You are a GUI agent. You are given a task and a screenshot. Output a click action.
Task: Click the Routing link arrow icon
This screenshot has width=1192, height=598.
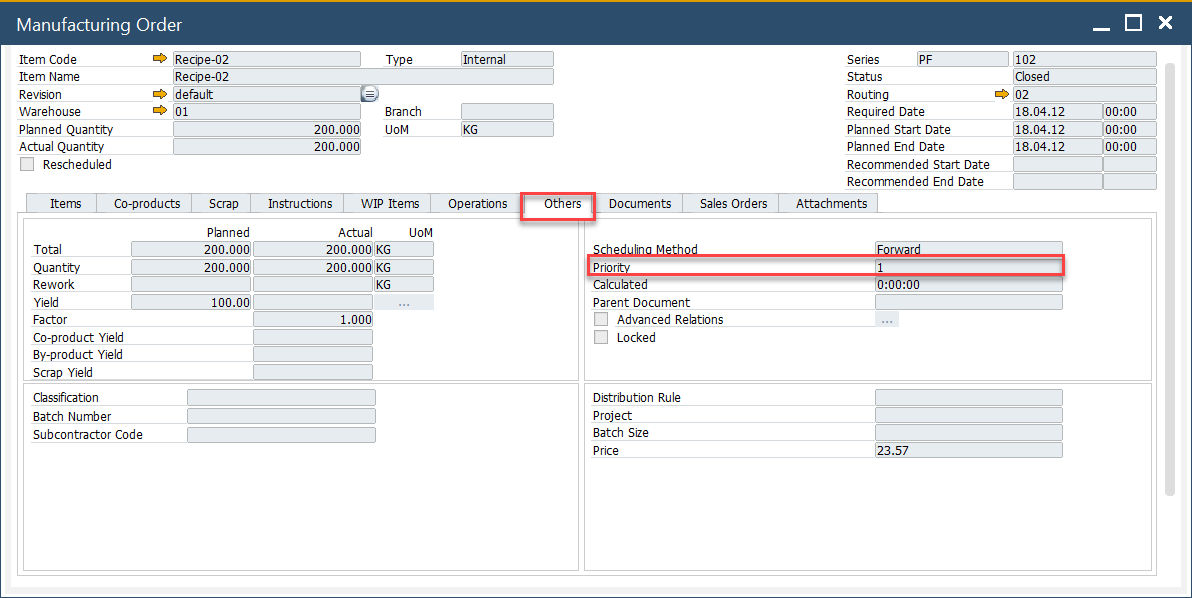[1001, 94]
